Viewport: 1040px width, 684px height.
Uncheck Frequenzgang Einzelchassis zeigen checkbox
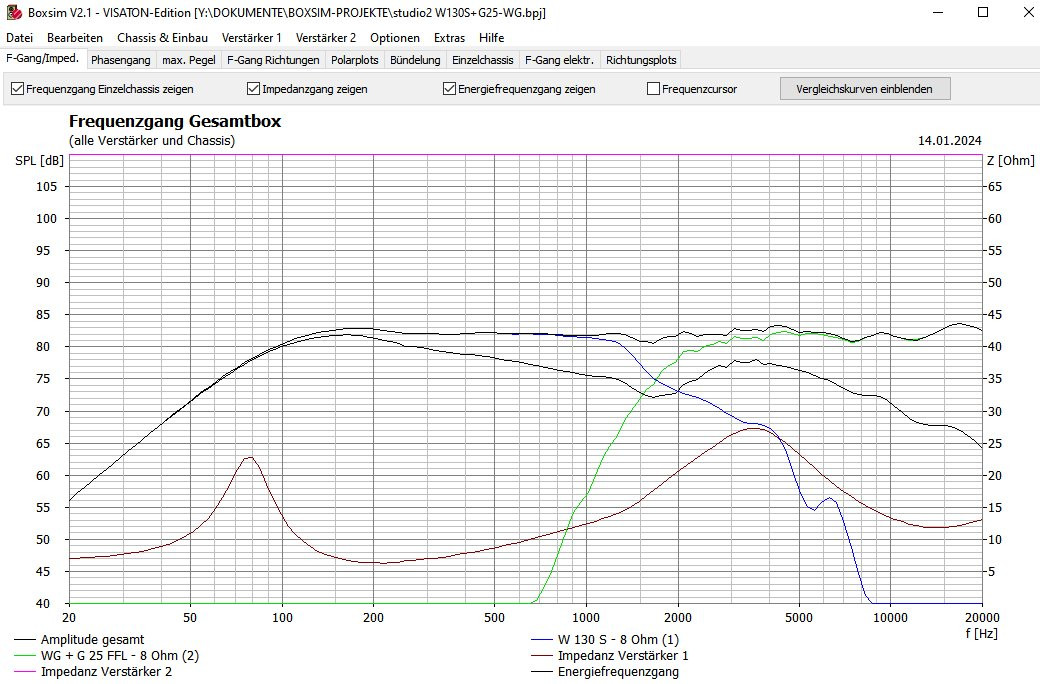(18, 88)
